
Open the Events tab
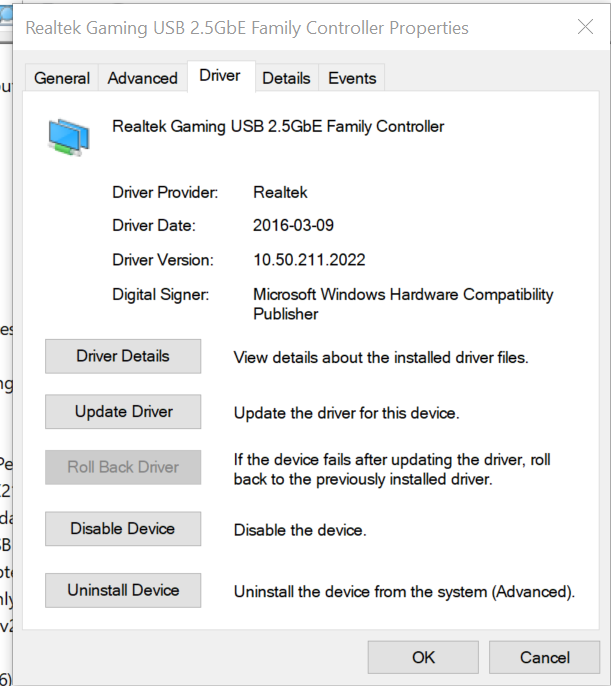352,78
